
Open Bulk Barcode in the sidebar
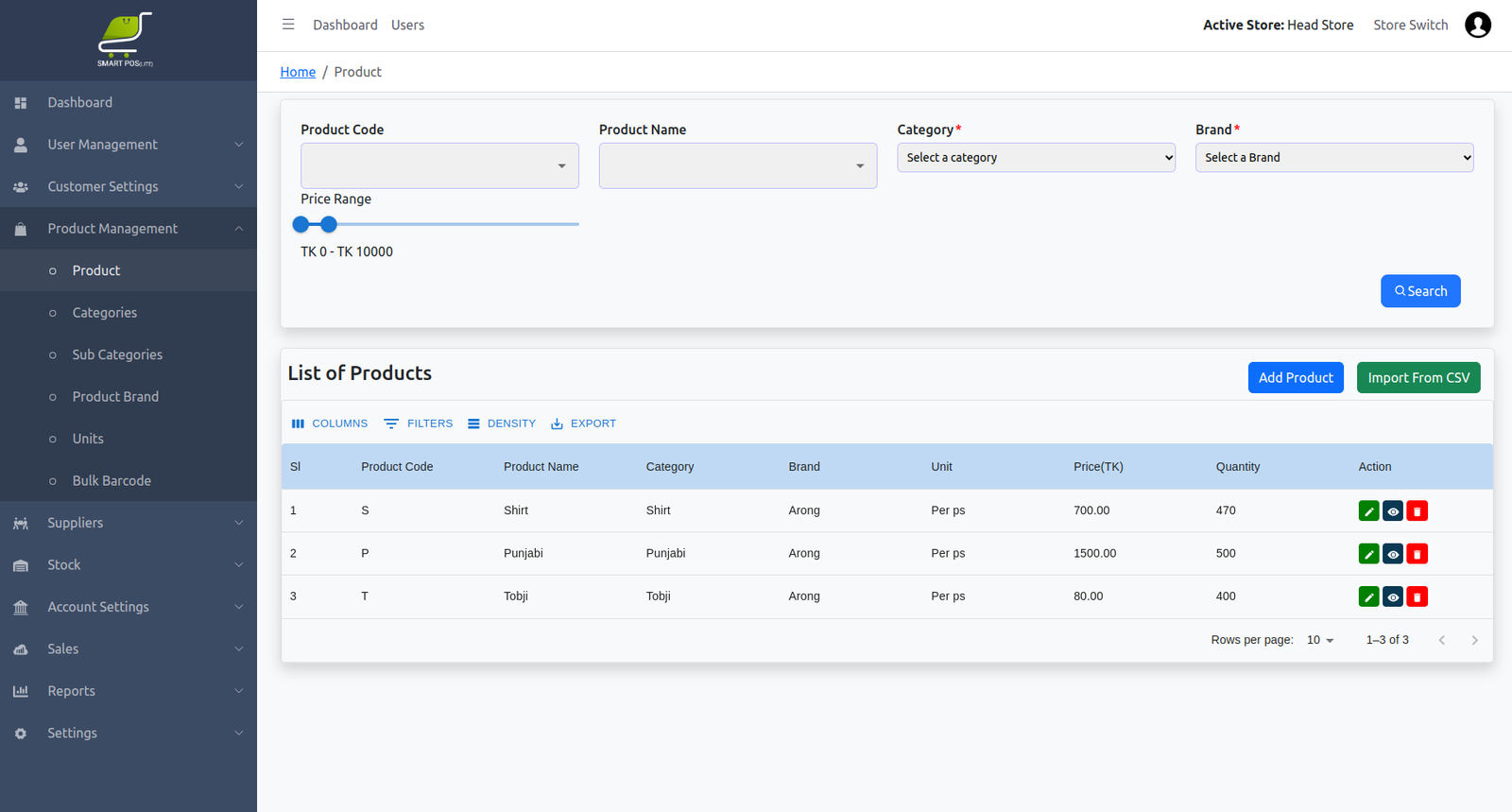coord(129,481)
